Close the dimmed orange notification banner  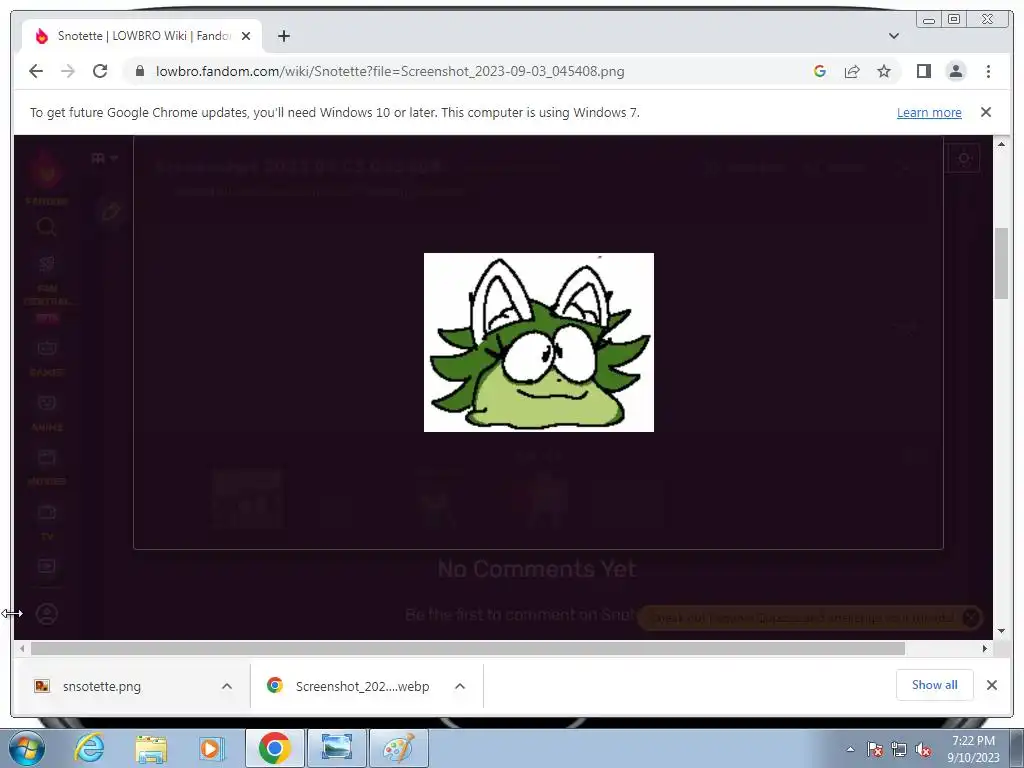coord(971,617)
